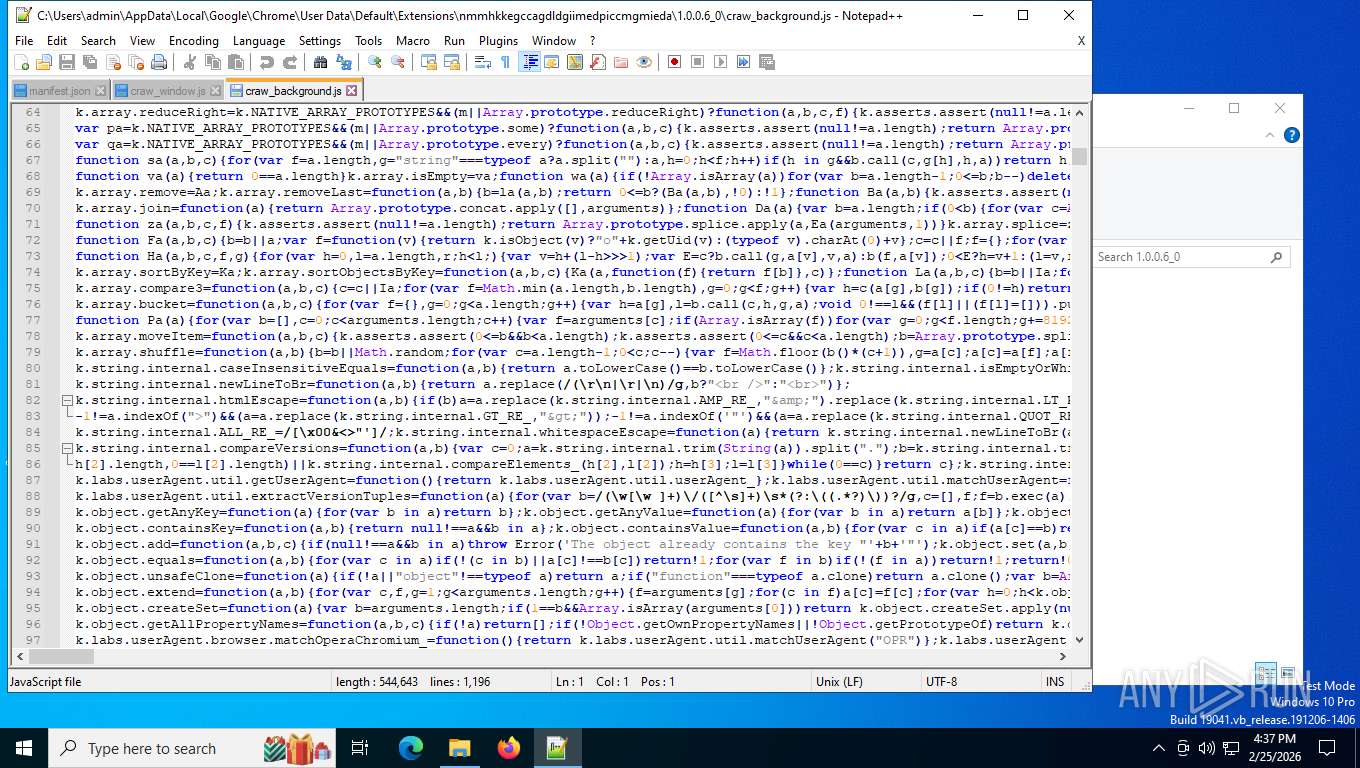Click the Copy toolbar icon

[x=212, y=62]
